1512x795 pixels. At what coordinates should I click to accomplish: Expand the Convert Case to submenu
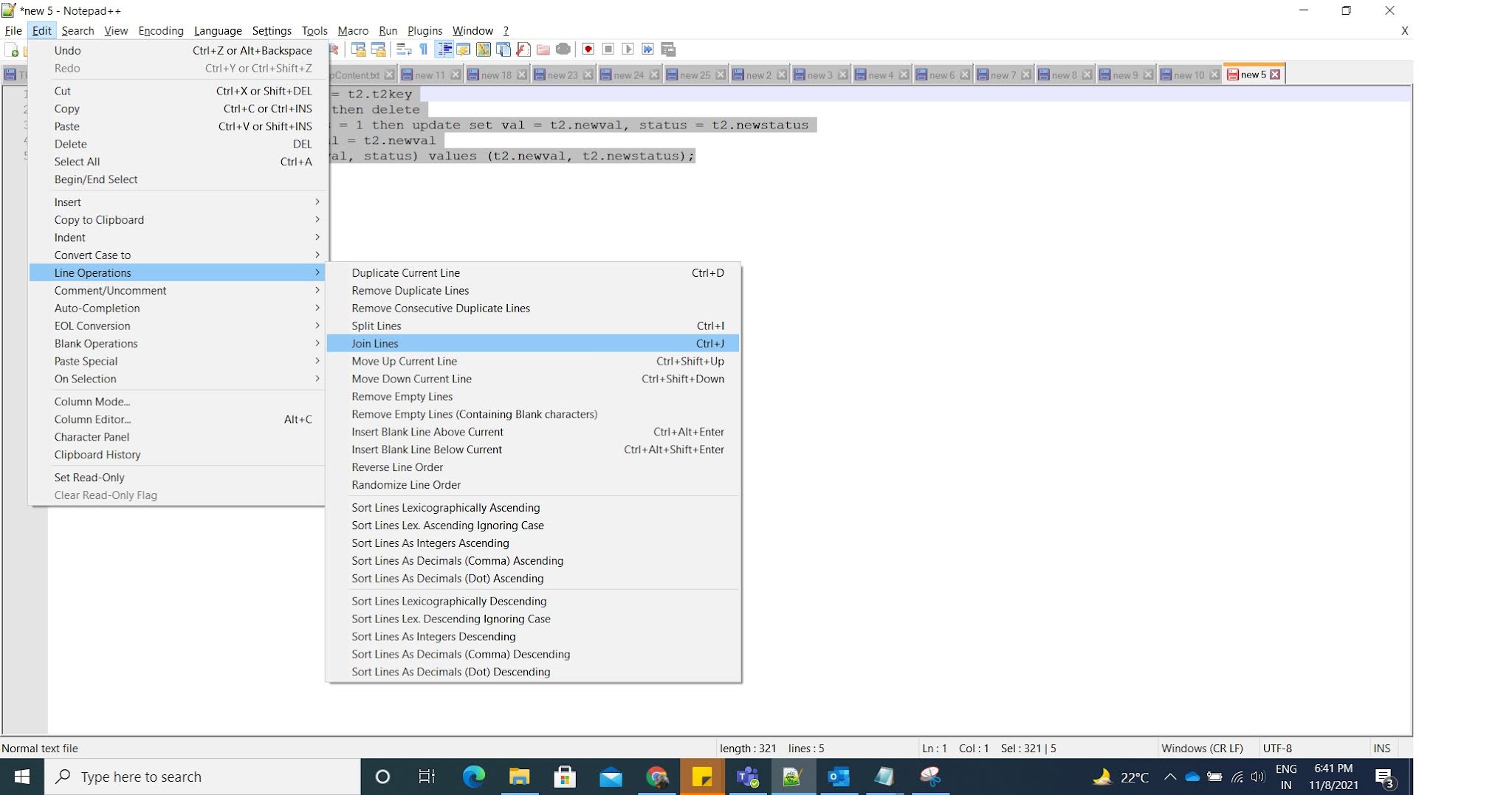[x=94, y=255]
